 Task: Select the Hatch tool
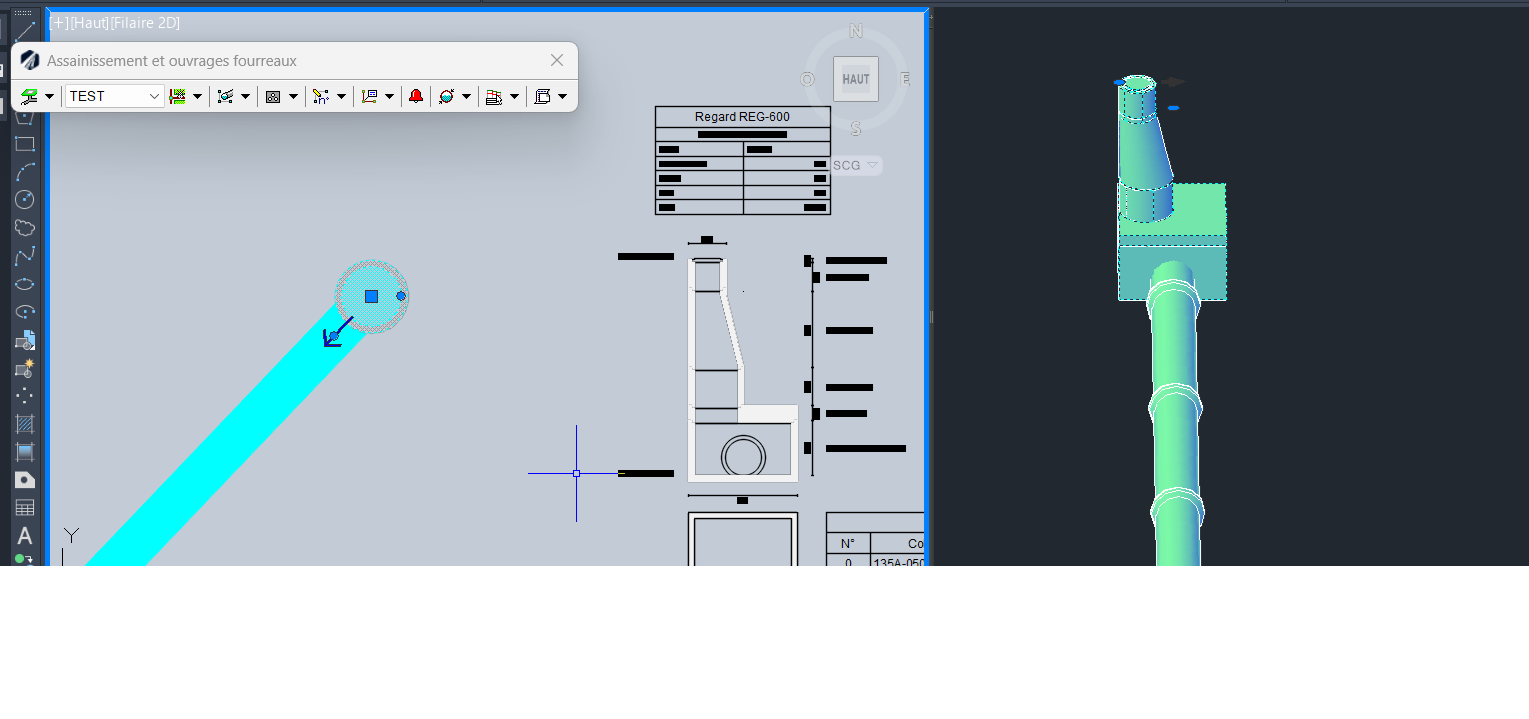click(x=25, y=424)
